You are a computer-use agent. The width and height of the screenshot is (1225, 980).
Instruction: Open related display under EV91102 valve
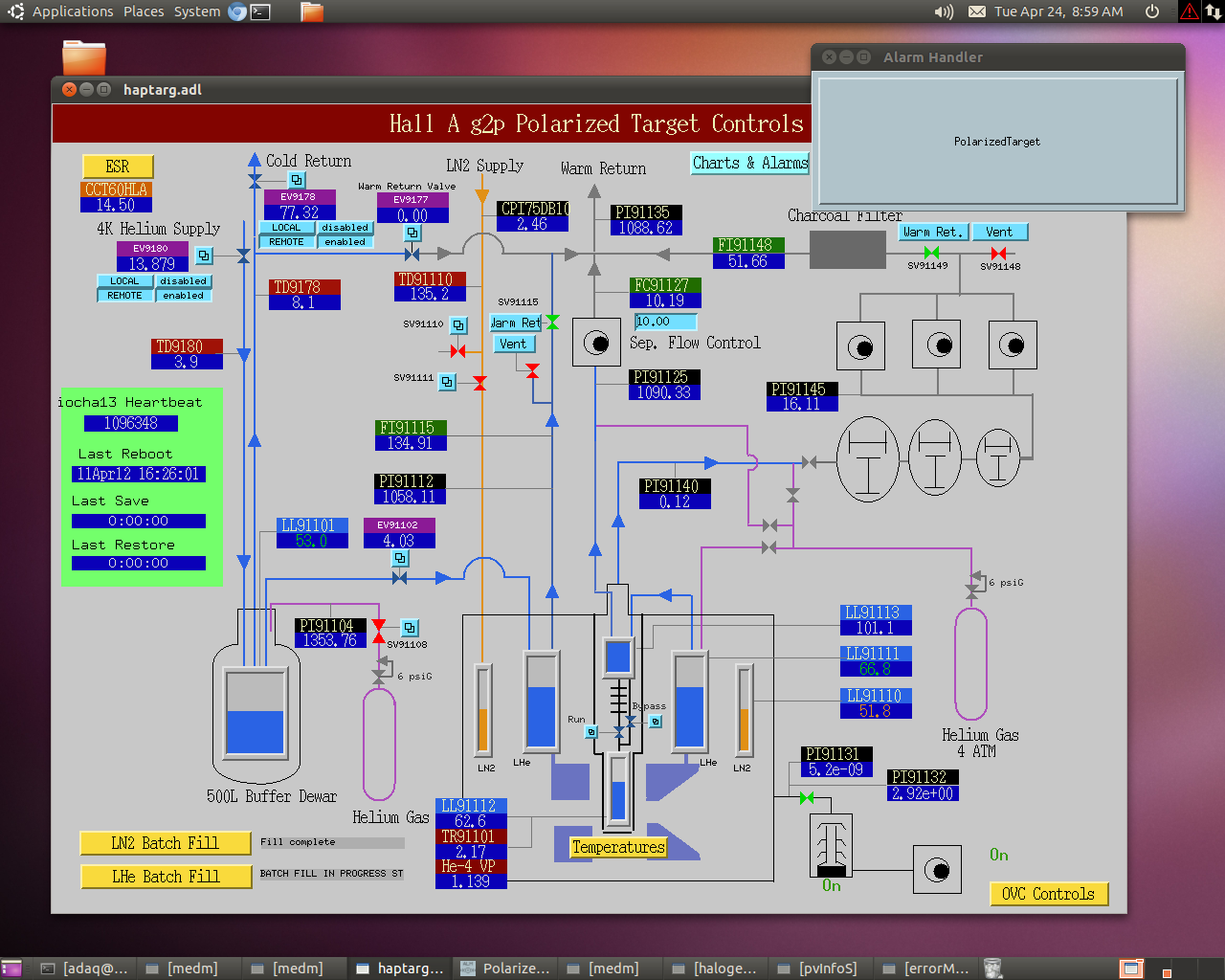[401, 558]
